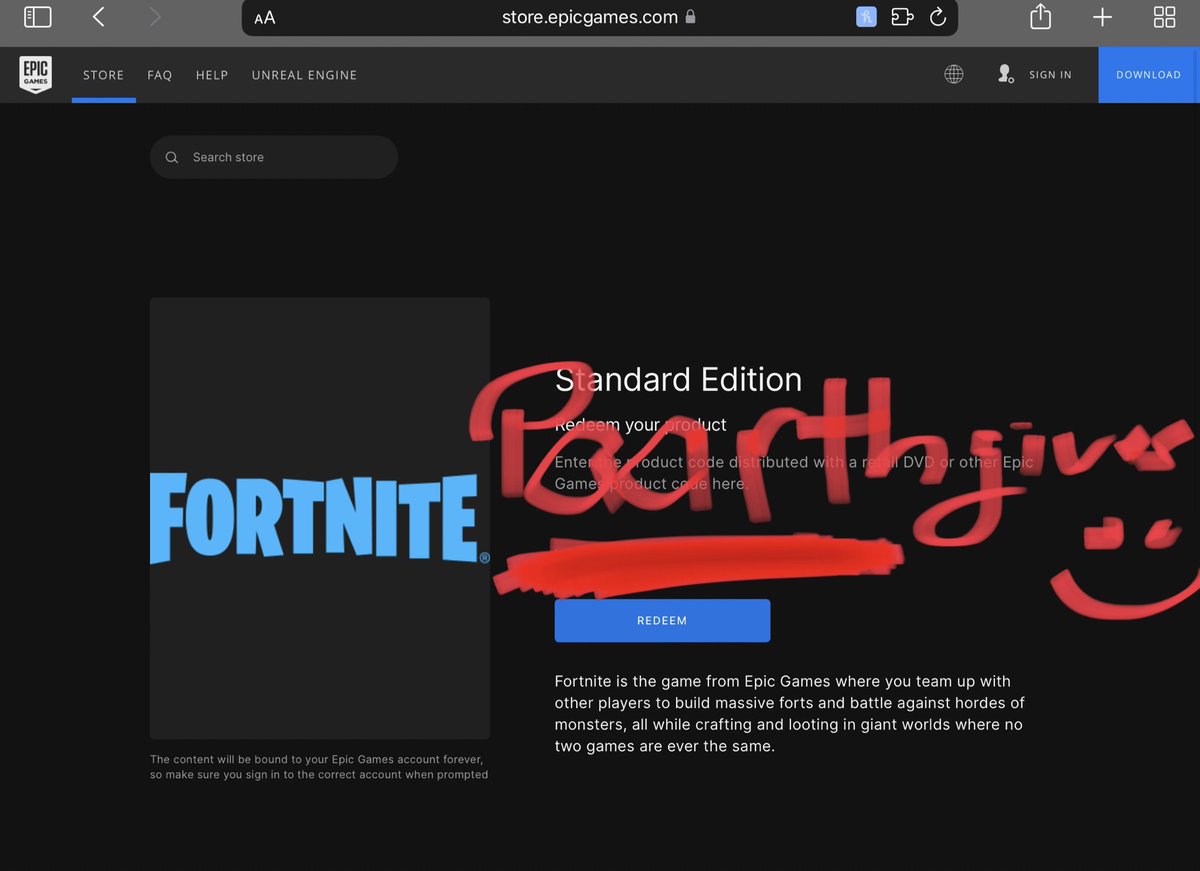Viewport: 1200px width, 871px height.
Task: Open a new tab with plus icon
Action: click(1102, 17)
